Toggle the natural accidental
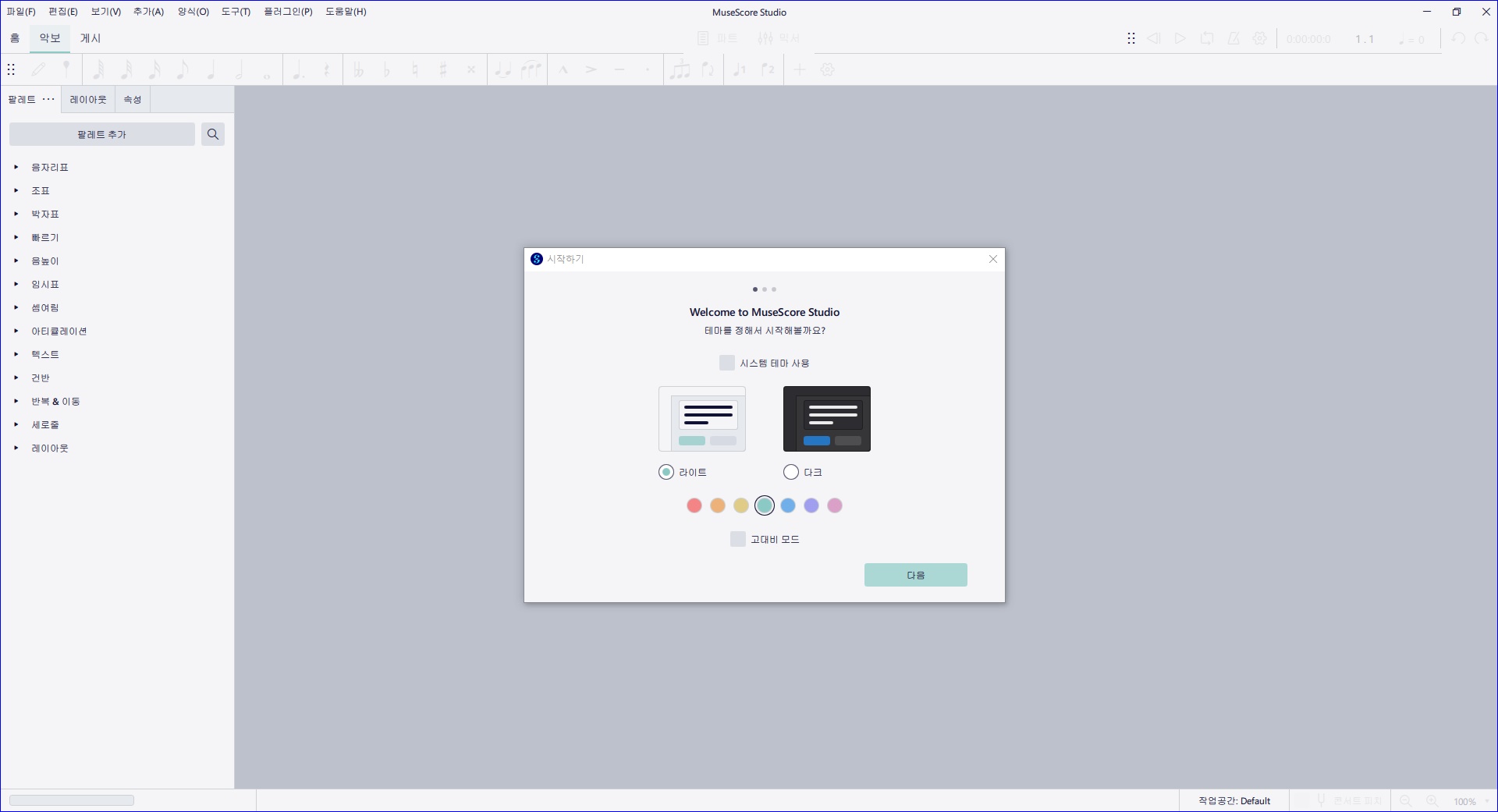Screen dimensions: 1498x812 tap(414, 69)
